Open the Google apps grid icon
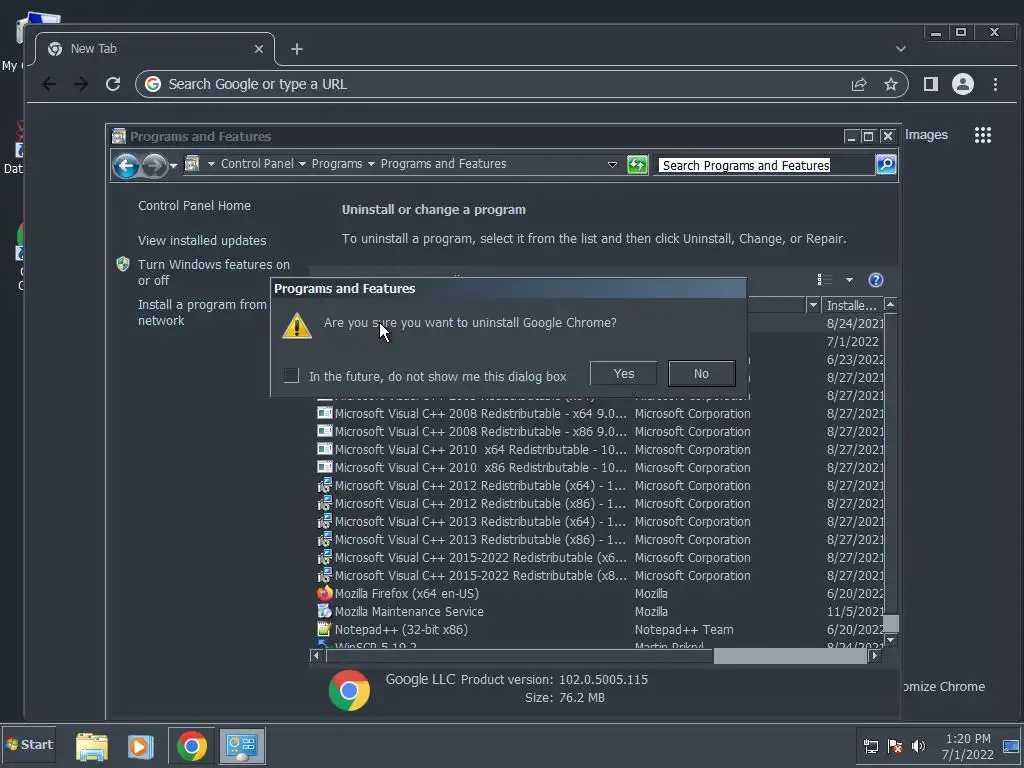Viewport: 1024px width, 768px height. click(x=983, y=135)
